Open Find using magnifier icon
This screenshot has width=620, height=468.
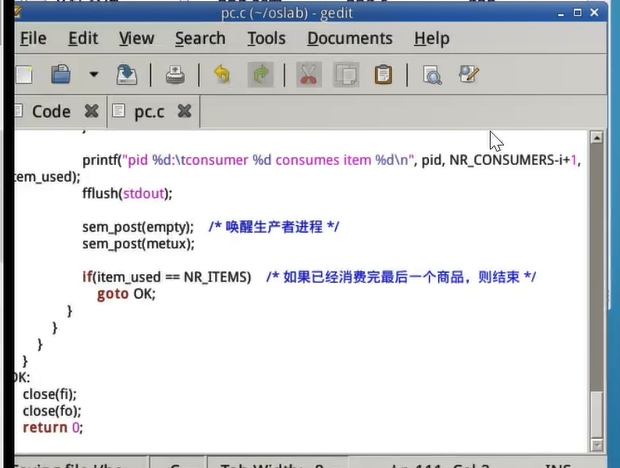pos(432,75)
